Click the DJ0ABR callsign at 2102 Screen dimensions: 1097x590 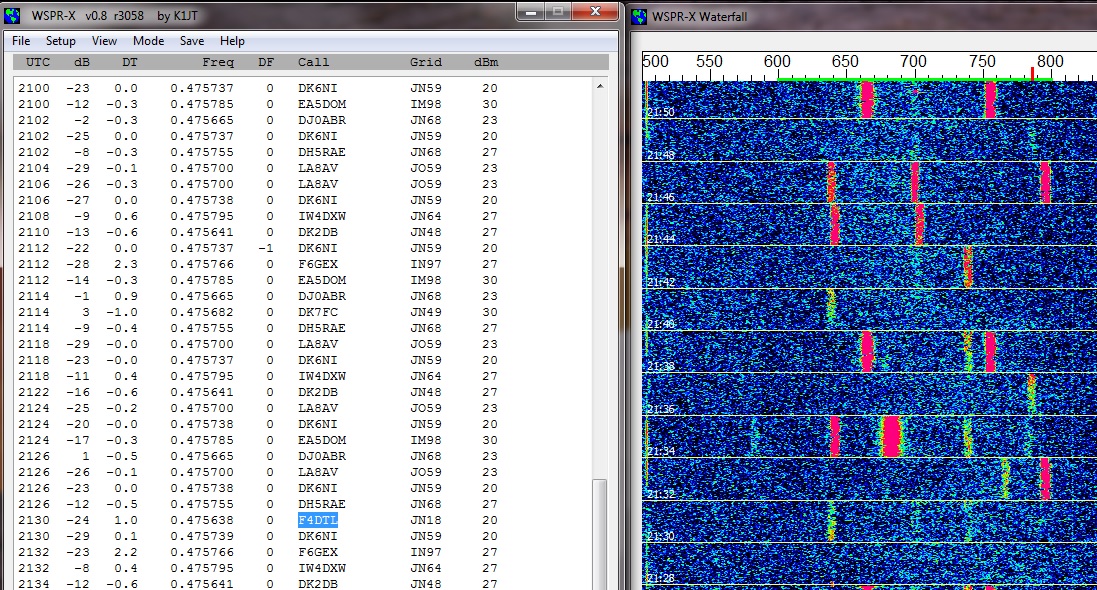(322, 120)
